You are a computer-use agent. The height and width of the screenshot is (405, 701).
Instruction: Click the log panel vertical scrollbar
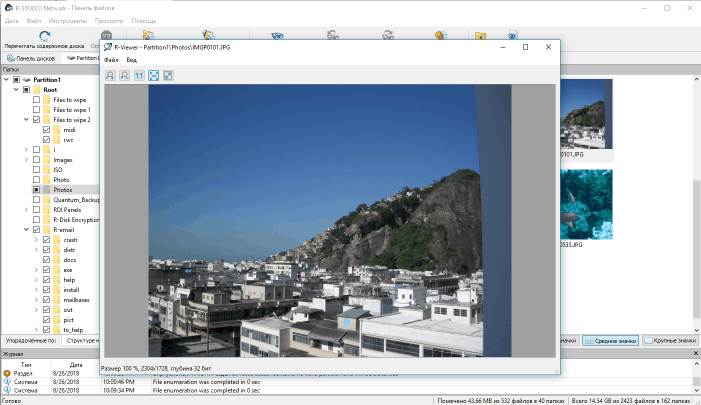coord(697,377)
